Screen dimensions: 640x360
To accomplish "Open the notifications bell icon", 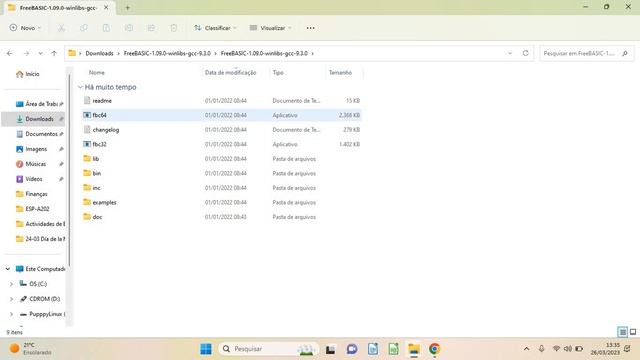I will point(627,349).
